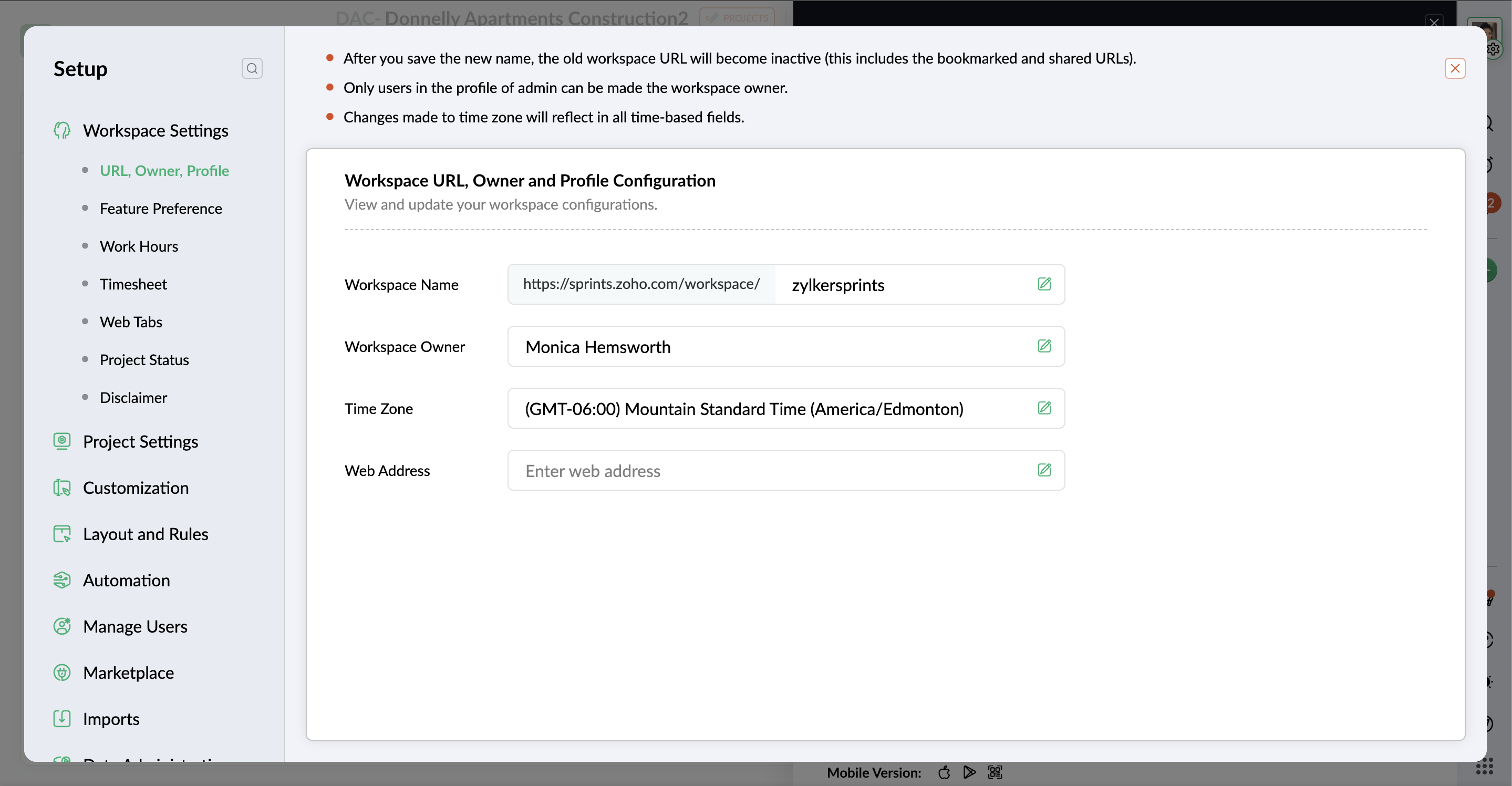Click the Setup title text
This screenshot has width=1512, height=786.
click(80, 69)
